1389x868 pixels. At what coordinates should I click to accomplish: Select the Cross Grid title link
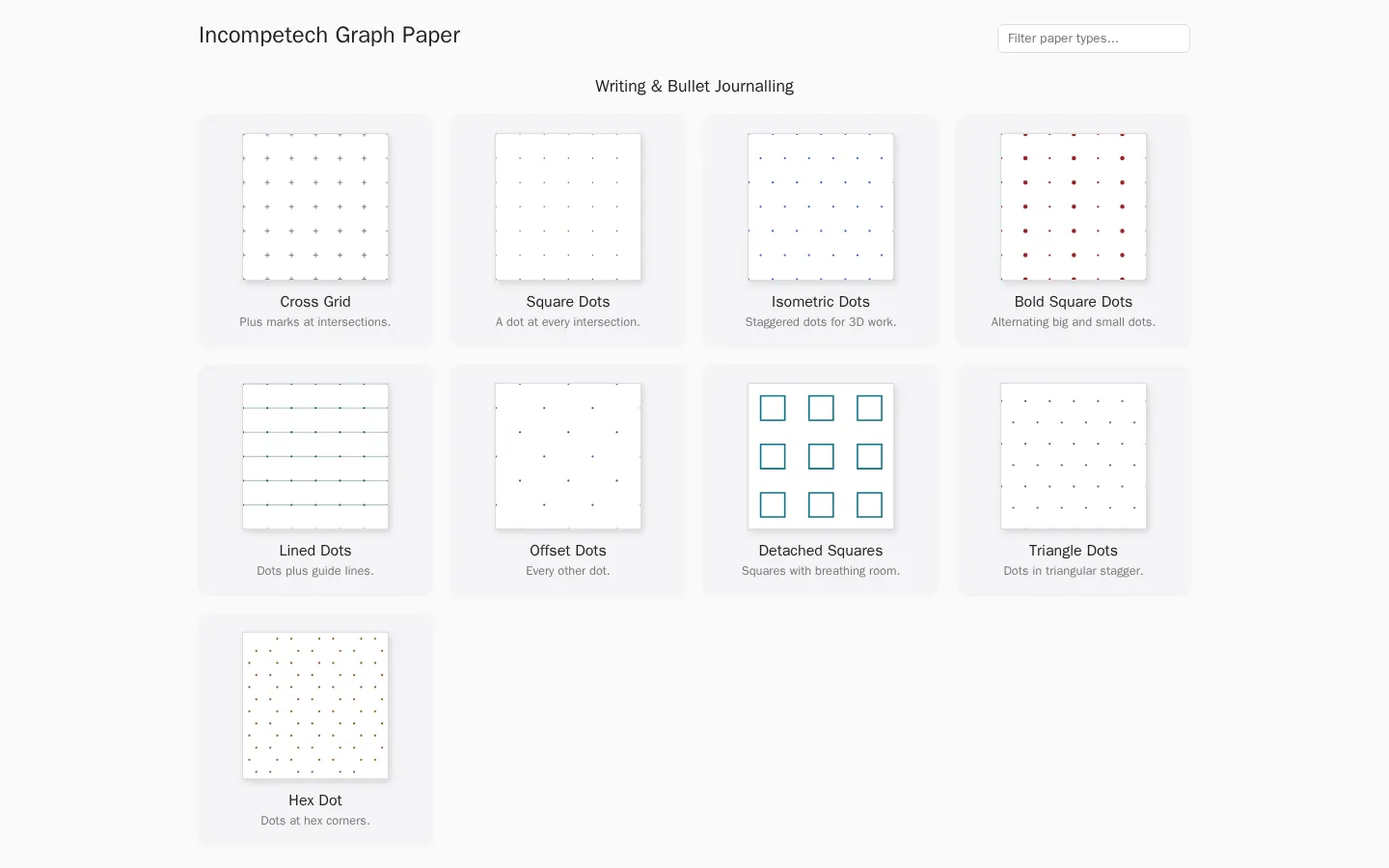pos(315,302)
